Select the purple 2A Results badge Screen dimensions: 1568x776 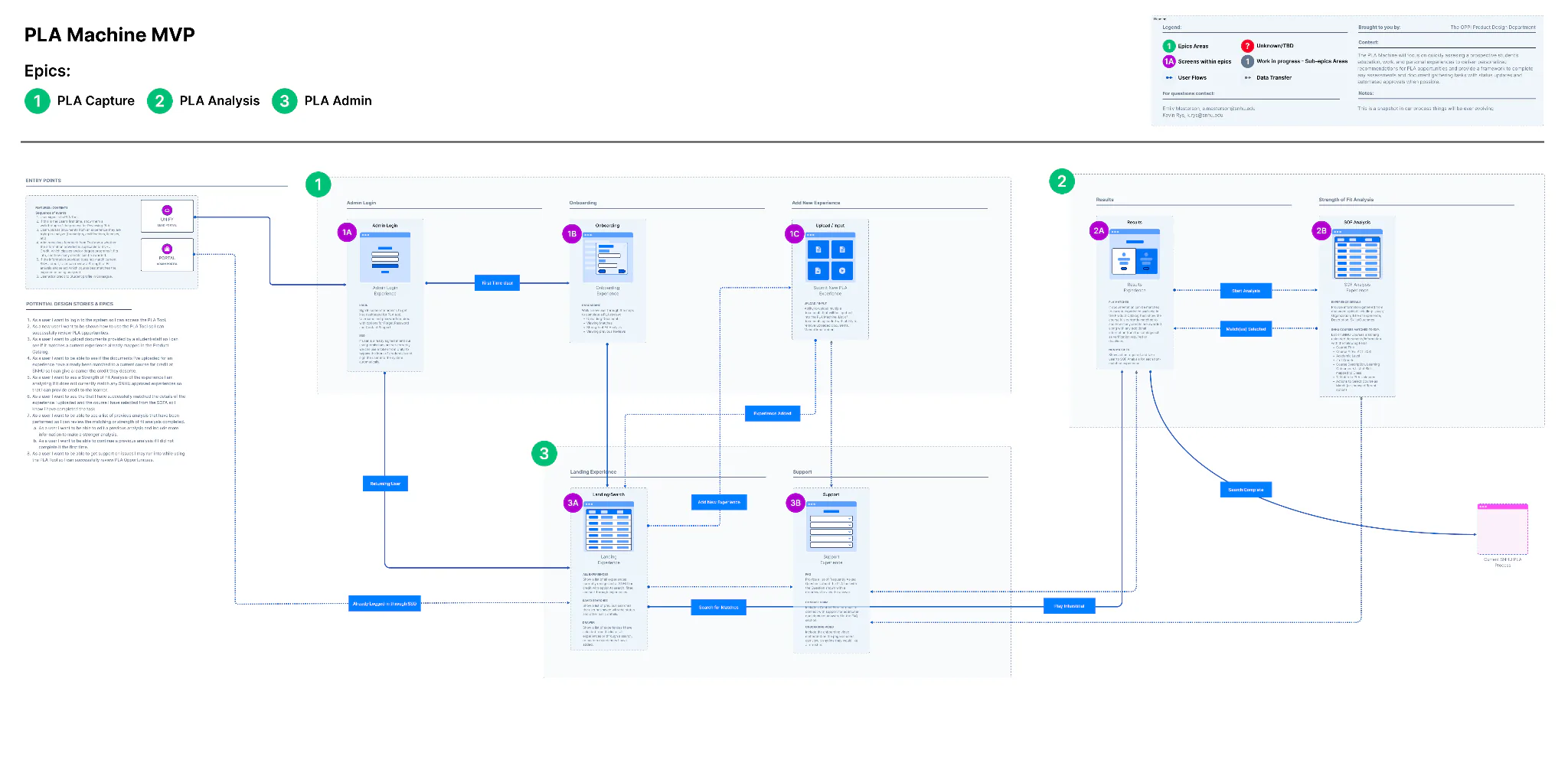1099,230
